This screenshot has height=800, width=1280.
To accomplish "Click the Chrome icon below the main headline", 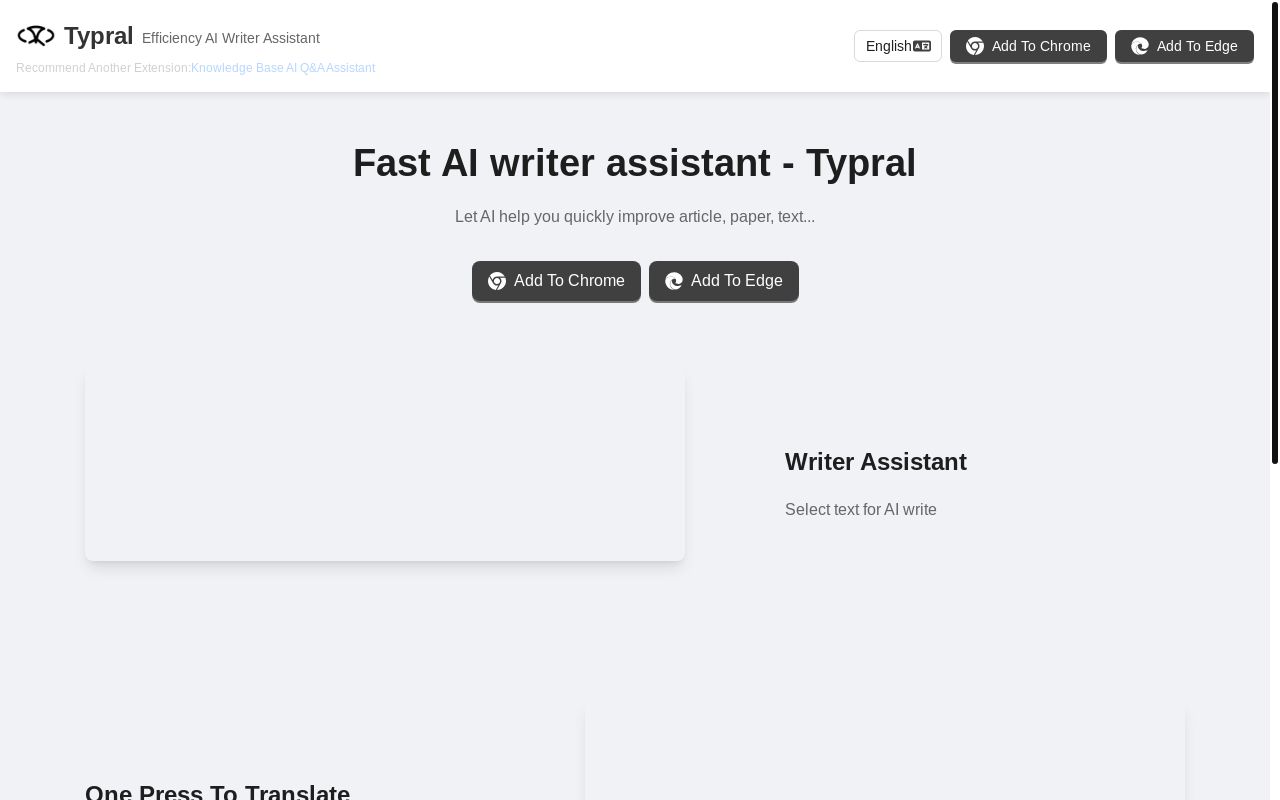I will (497, 281).
